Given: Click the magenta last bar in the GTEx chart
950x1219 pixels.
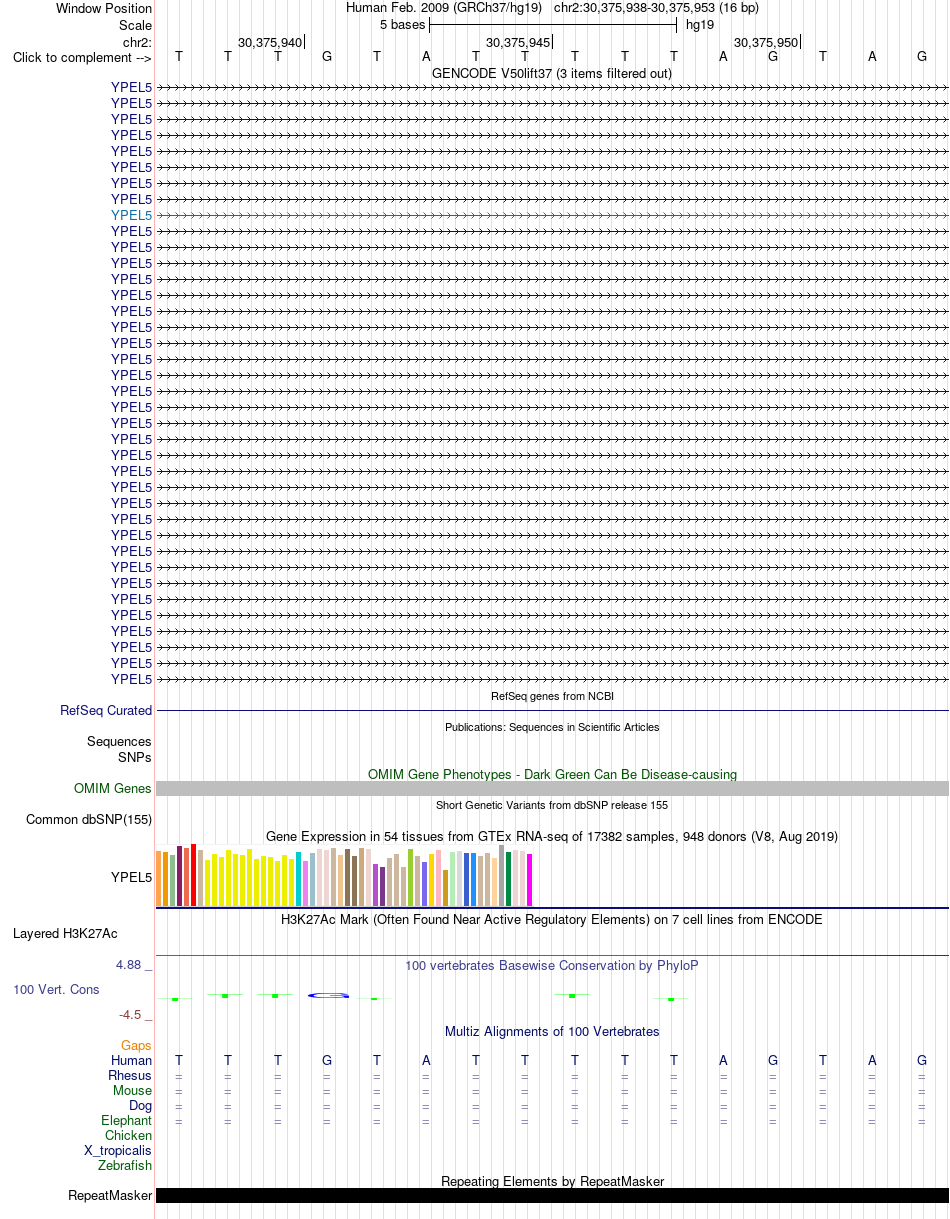Looking at the screenshot, I should [x=529, y=880].
